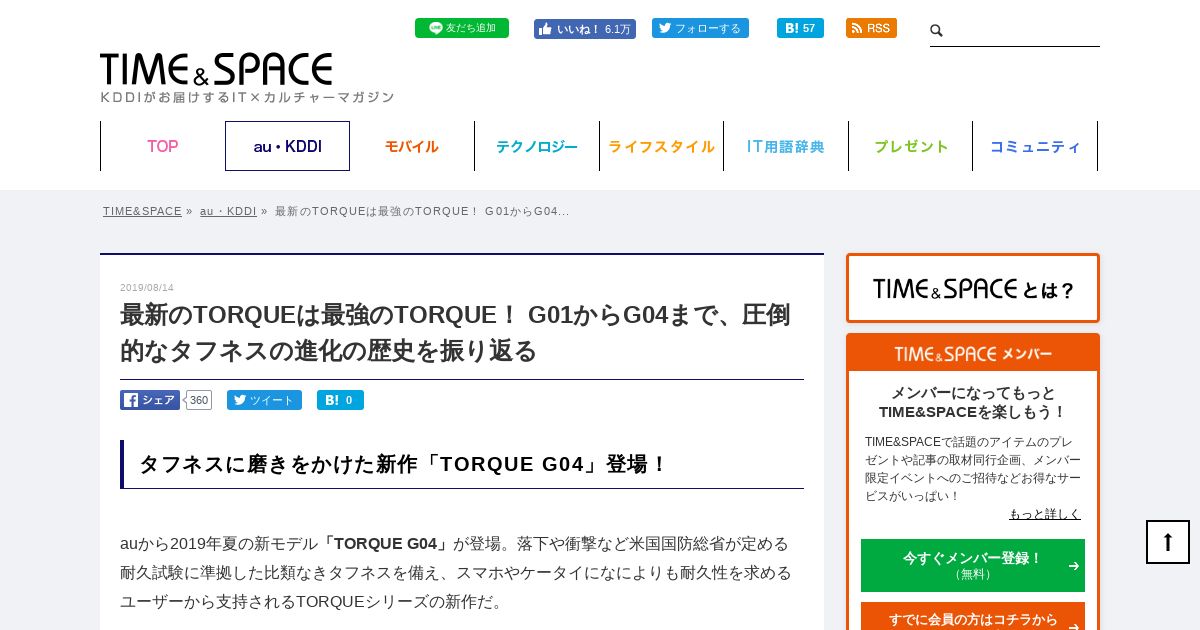Open the TIME&SPACEとは？ sidebar banner
This screenshot has width=1200, height=630.
pos(973,288)
